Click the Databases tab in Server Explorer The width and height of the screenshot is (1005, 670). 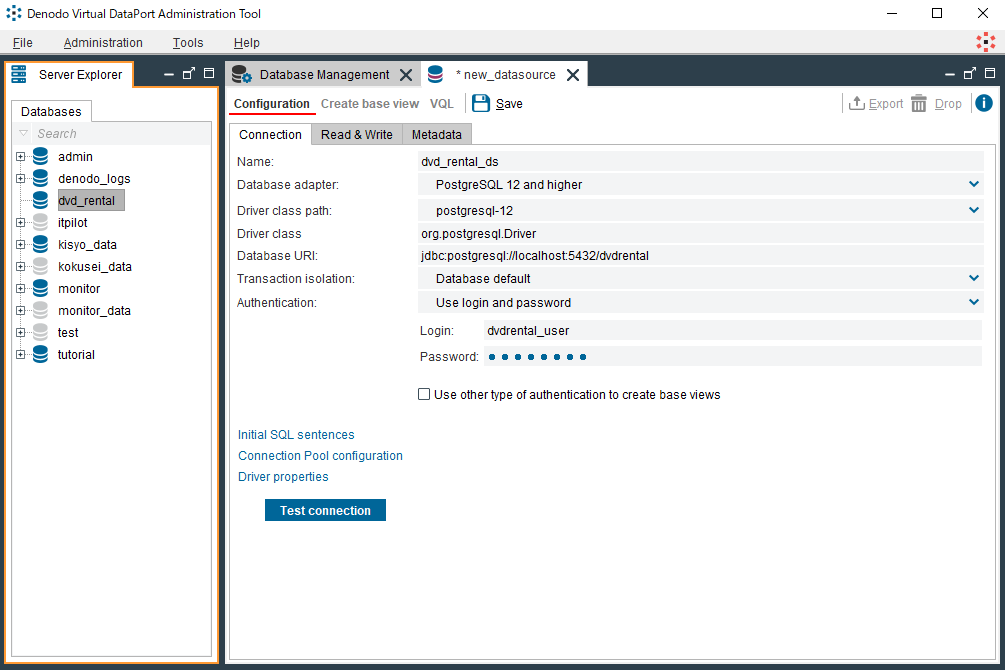tap(51, 112)
